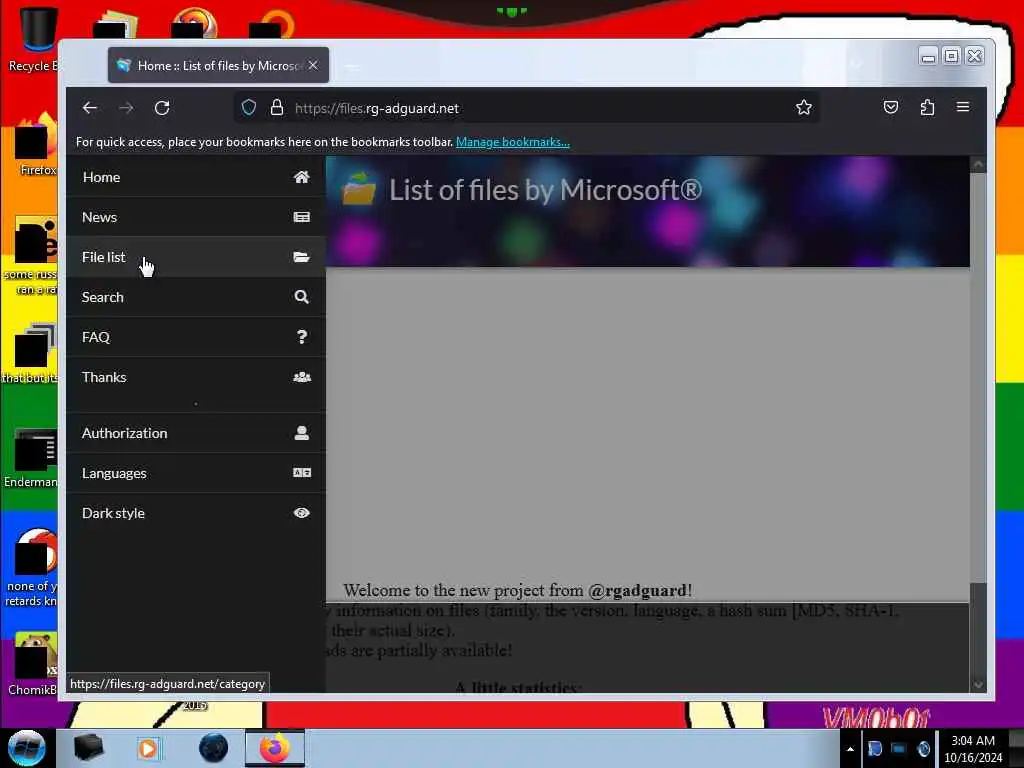This screenshot has width=1024, height=768.
Task: Open Firefox hamburger application menu
Action: coord(963,107)
